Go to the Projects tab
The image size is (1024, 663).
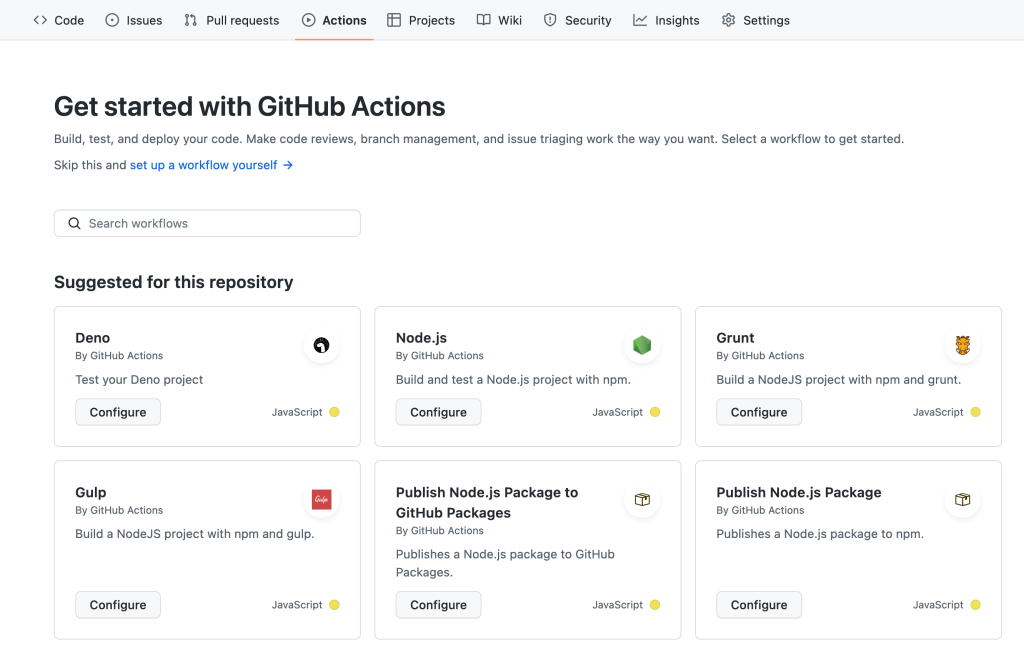click(x=421, y=20)
